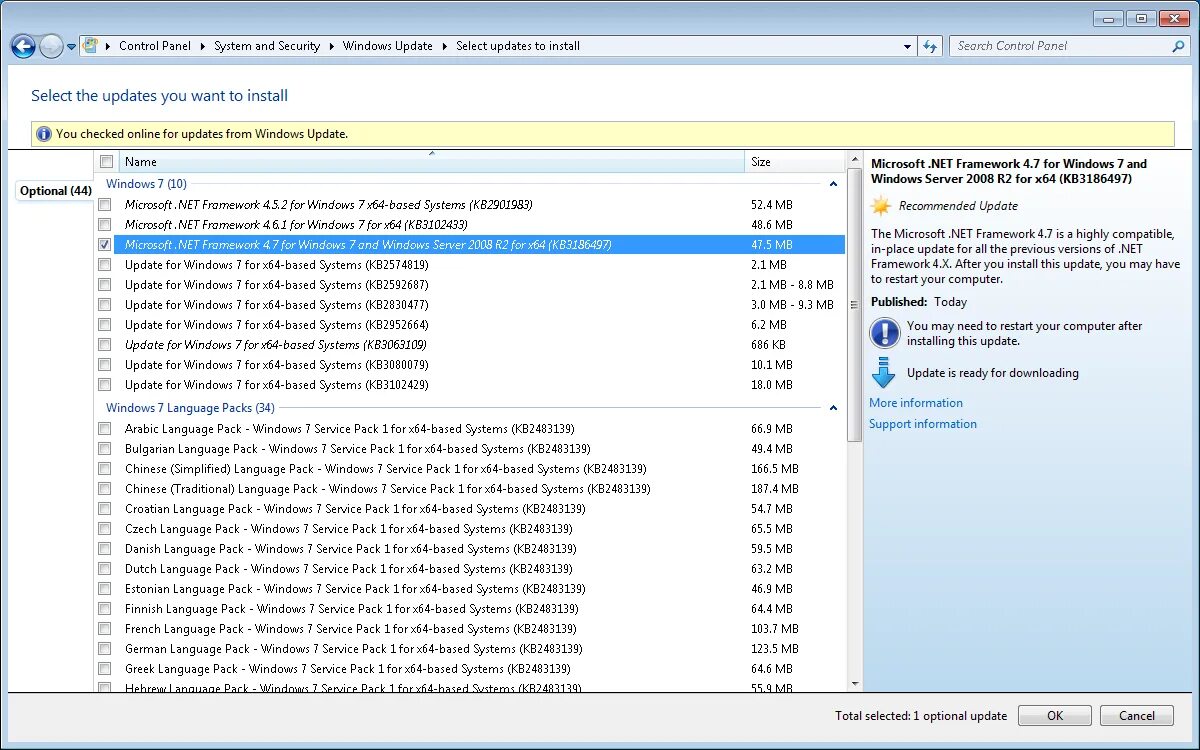Open the recent pages dropdown arrow
Viewport: 1200px width, 750px height.
click(x=72, y=47)
